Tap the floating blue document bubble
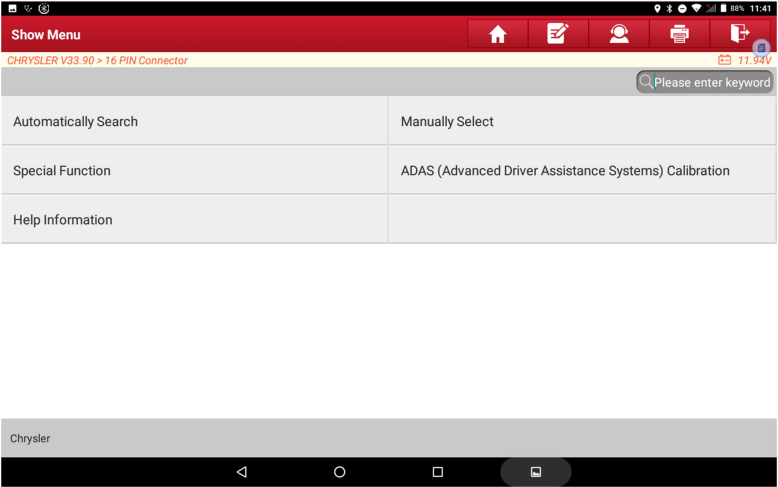This screenshot has width=778, height=487. point(761,48)
